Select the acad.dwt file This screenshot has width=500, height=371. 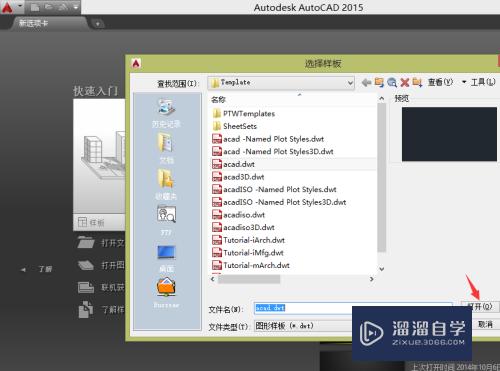[233, 164]
